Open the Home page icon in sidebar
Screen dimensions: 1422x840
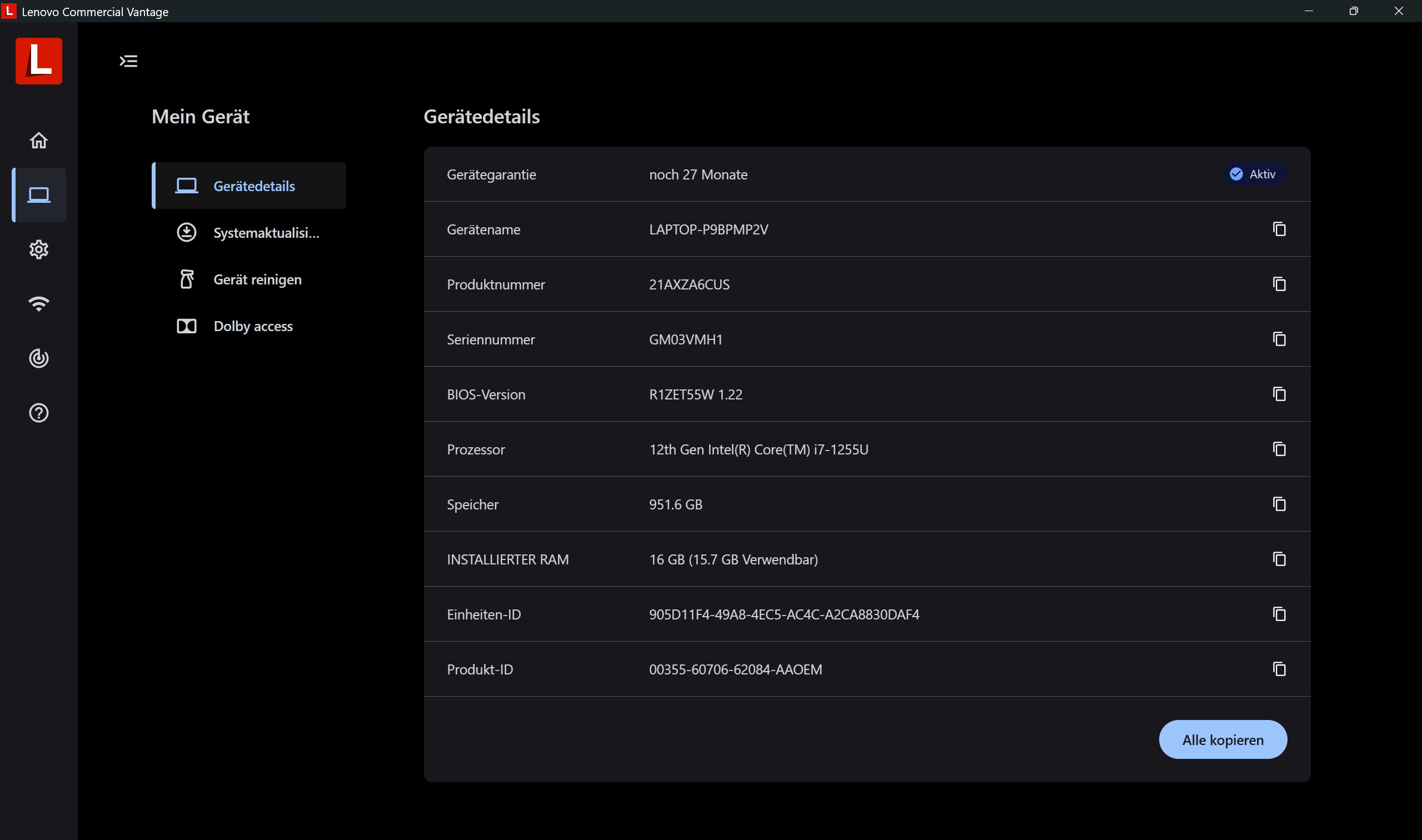pos(38,140)
